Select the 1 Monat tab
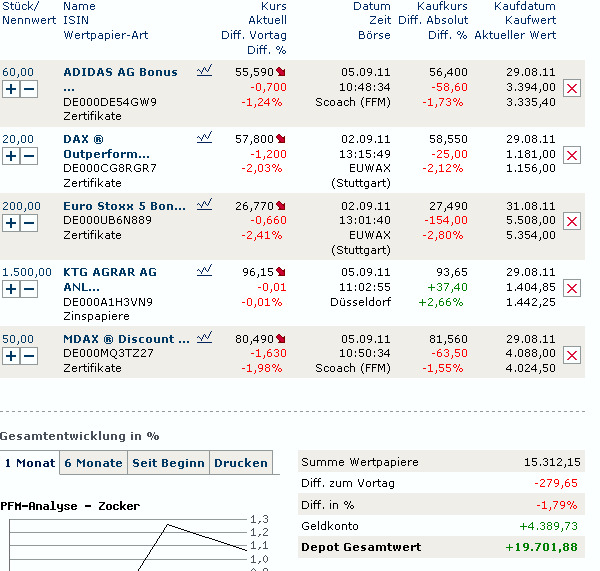 29,463
